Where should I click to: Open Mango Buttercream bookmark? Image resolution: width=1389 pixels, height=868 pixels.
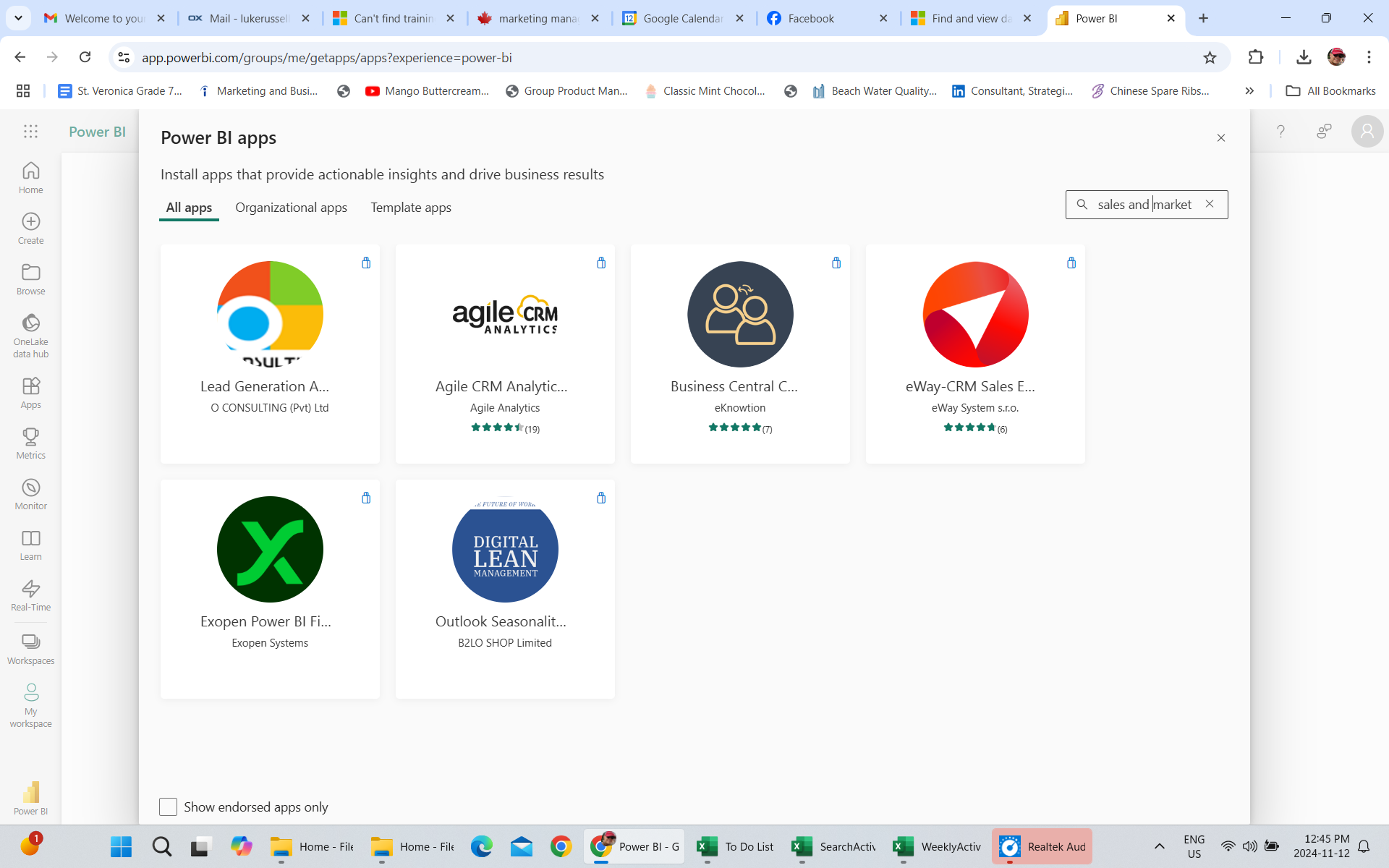point(427,90)
